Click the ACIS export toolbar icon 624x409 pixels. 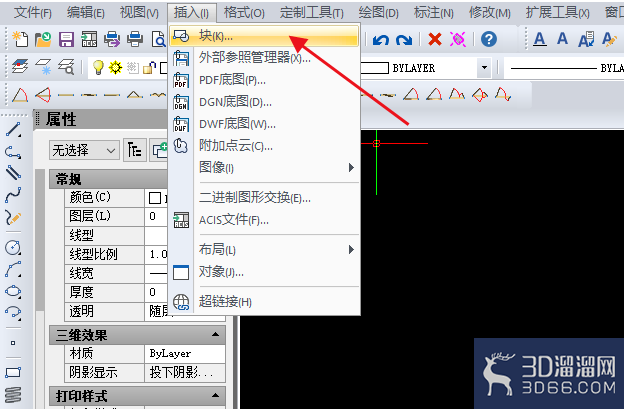point(89,39)
